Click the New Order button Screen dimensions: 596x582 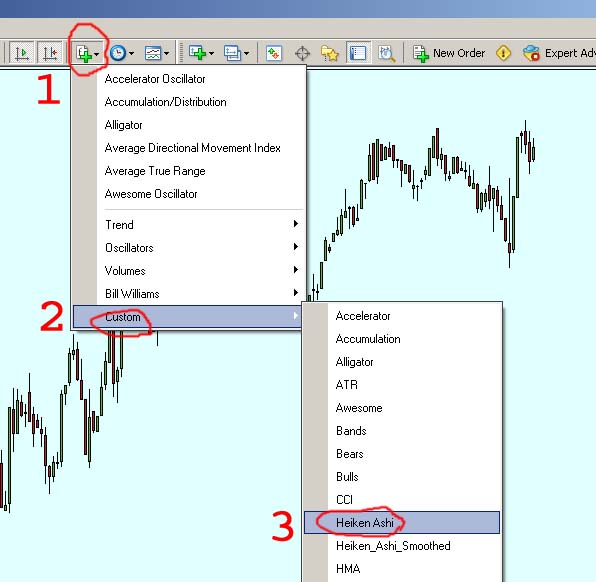click(x=449, y=53)
